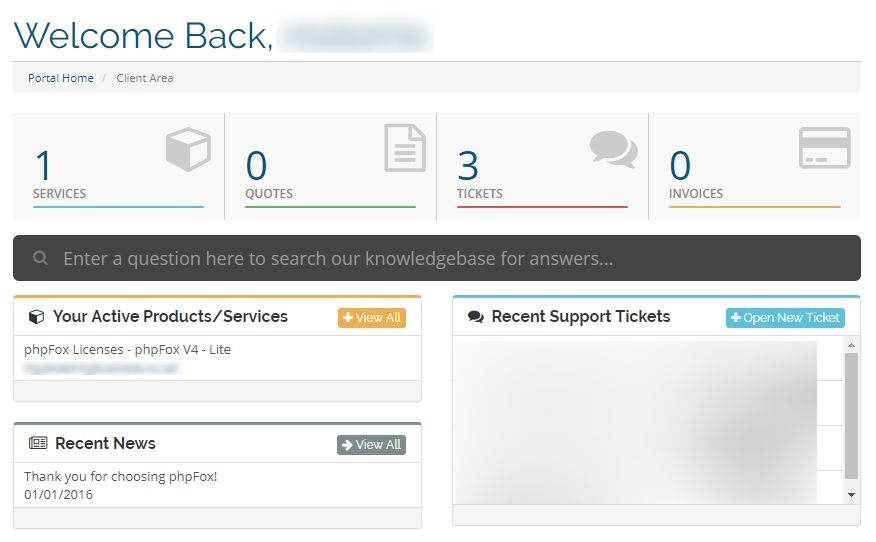
Task: Click the Quotes document icon
Action: 404,148
